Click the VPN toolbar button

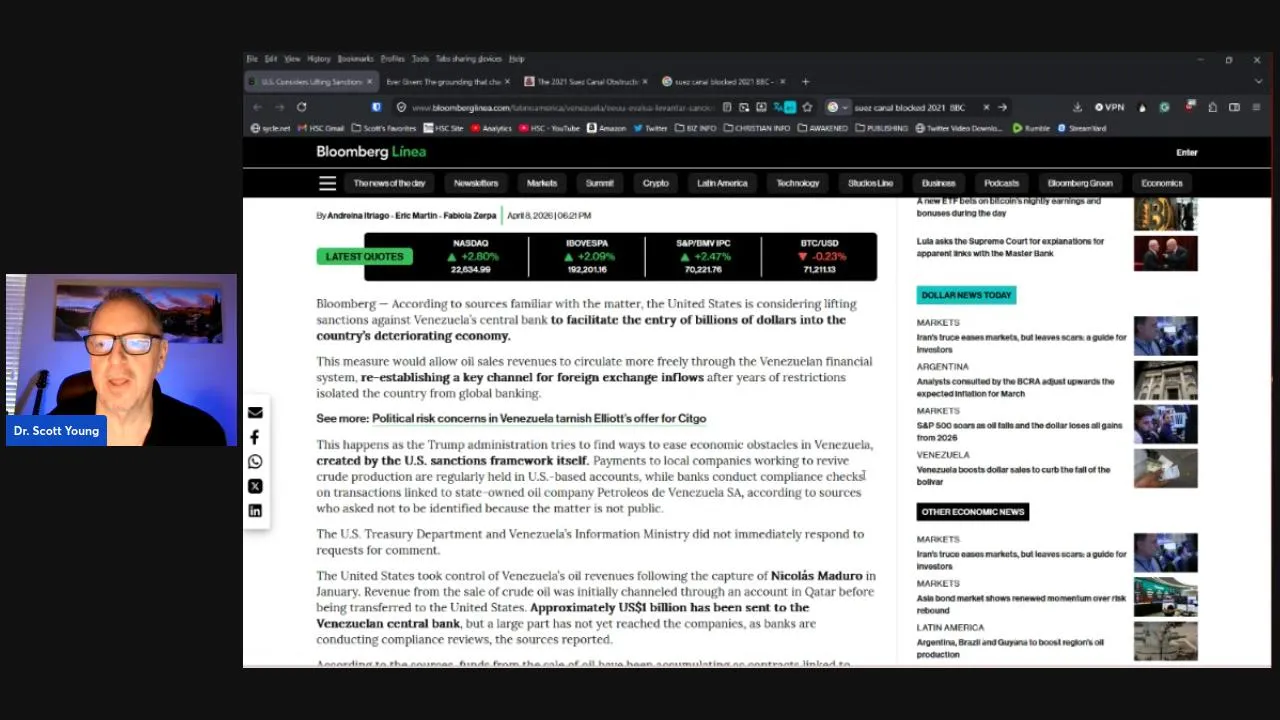tap(1109, 107)
